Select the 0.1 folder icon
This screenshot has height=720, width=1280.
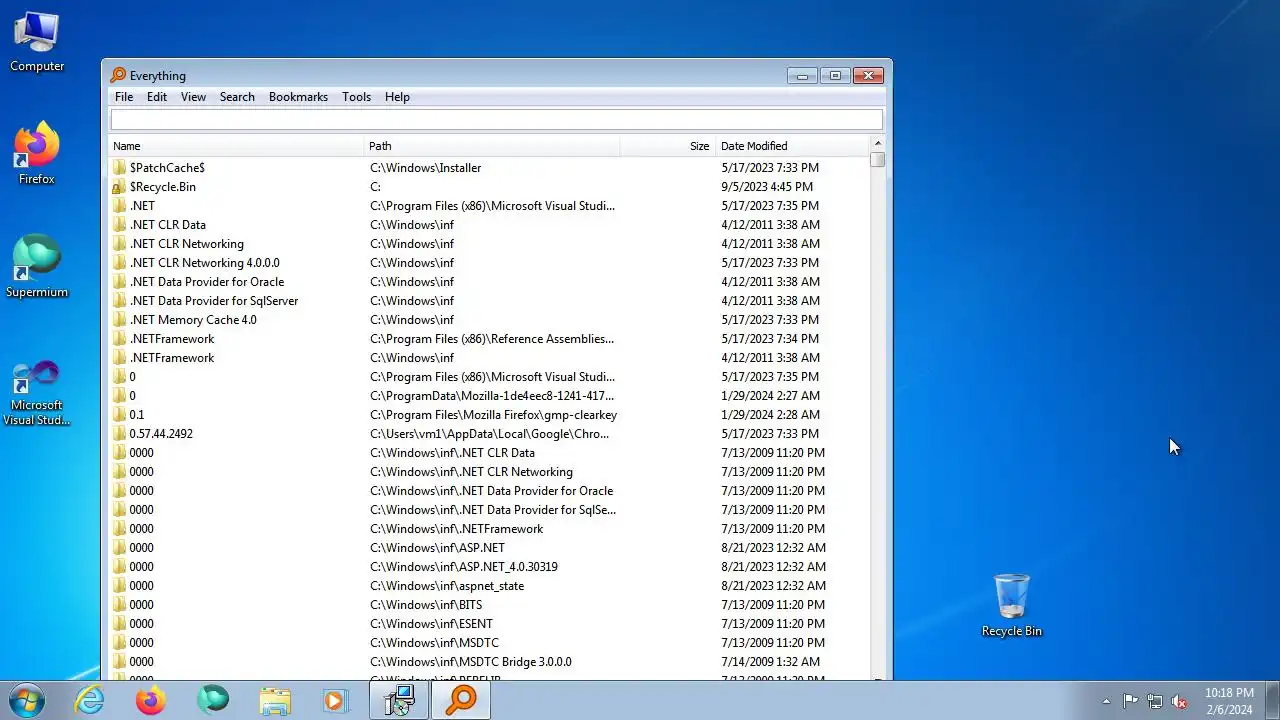tap(119, 415)
